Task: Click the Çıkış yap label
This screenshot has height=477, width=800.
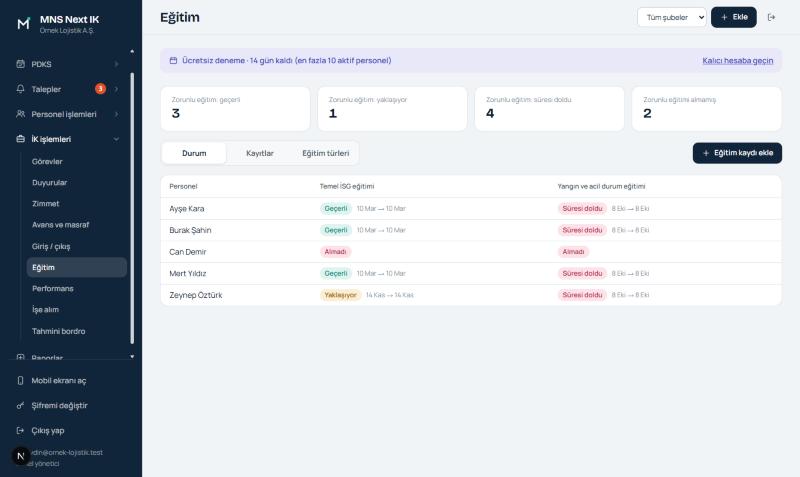Action: (x=48, y=431)
